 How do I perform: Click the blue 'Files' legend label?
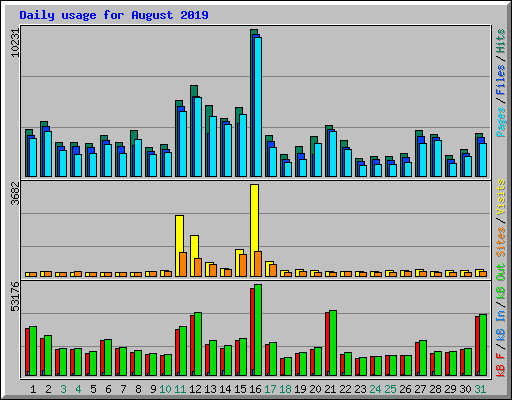point(501,79)
